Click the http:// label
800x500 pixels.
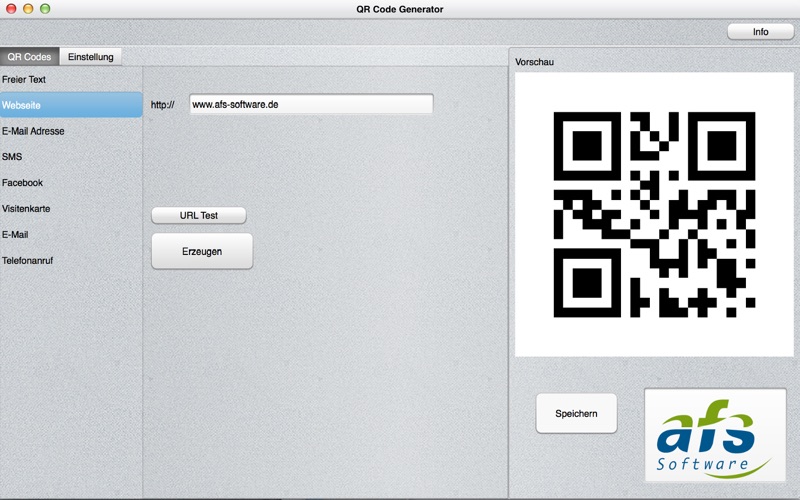pos(163,105)
